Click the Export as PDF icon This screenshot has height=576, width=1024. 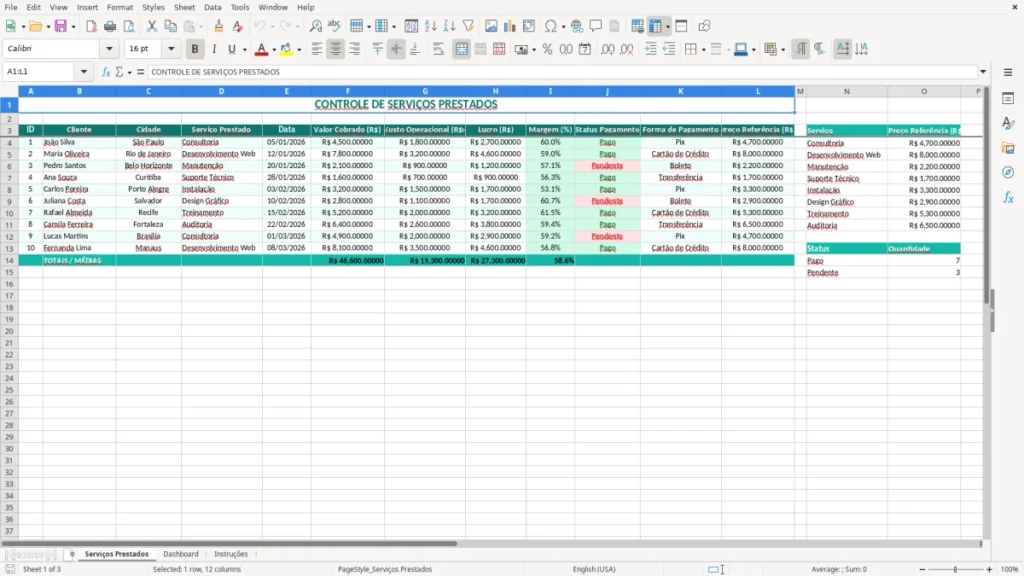(x=91, y=26)
